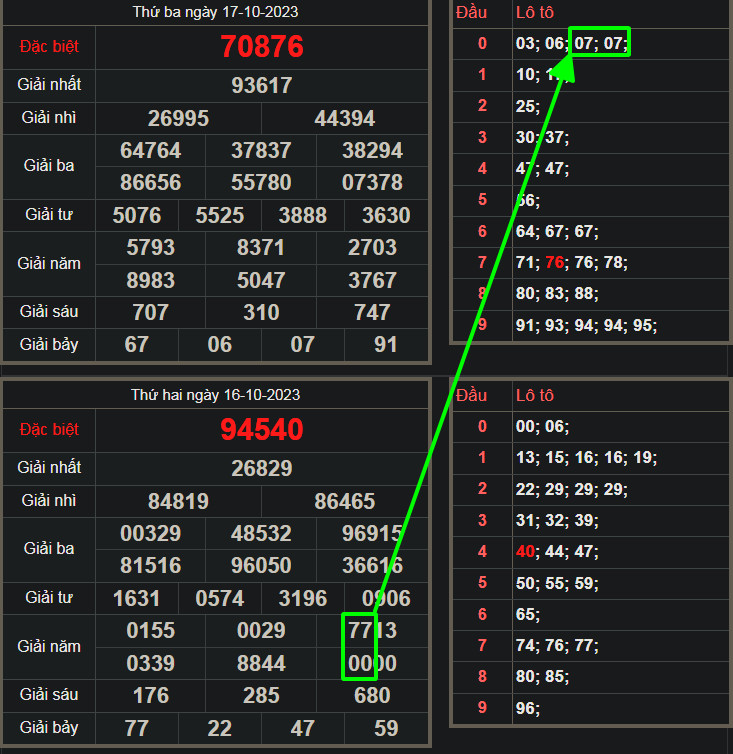Screen dimensions: 733x754
Task: Click second prize number 44394
Action: 344,119
